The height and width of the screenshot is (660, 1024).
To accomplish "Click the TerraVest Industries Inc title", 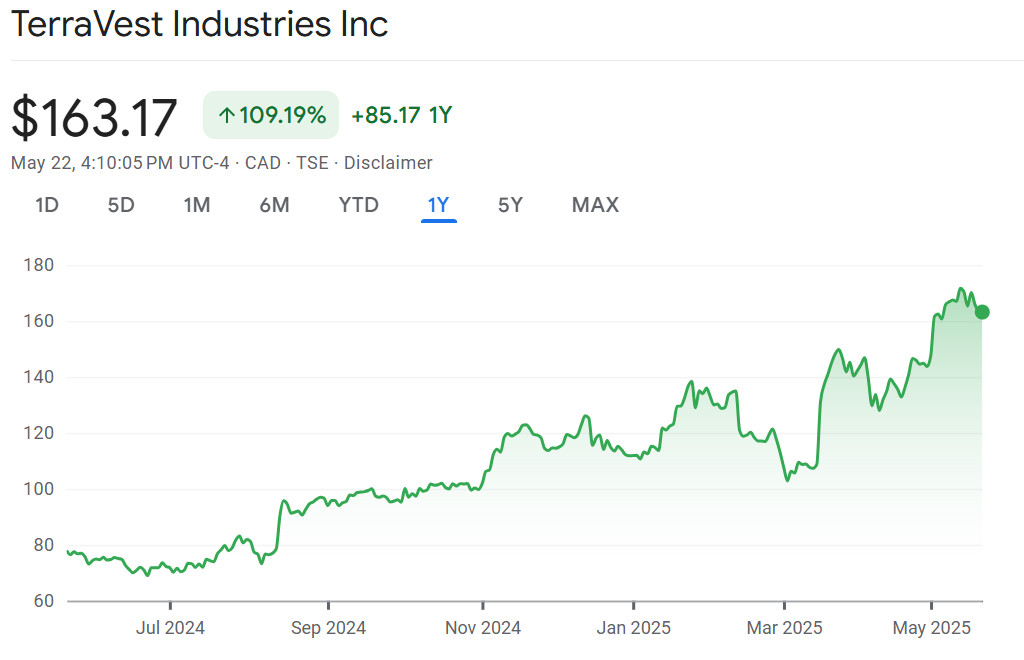I will [x=200, y=24].
